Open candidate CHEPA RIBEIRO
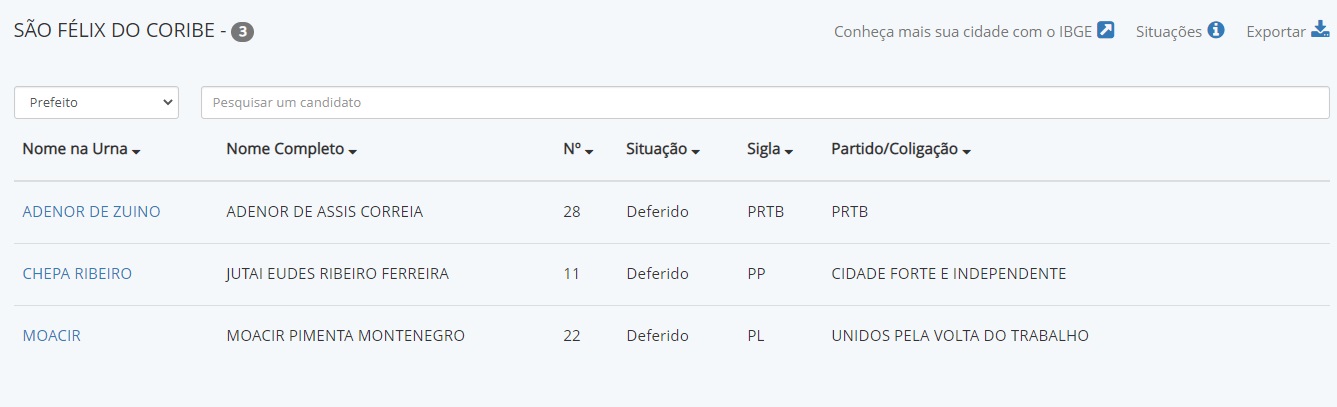Viewport: 1337px width, 407px height. pyautogui.click(x=77, y=274)
